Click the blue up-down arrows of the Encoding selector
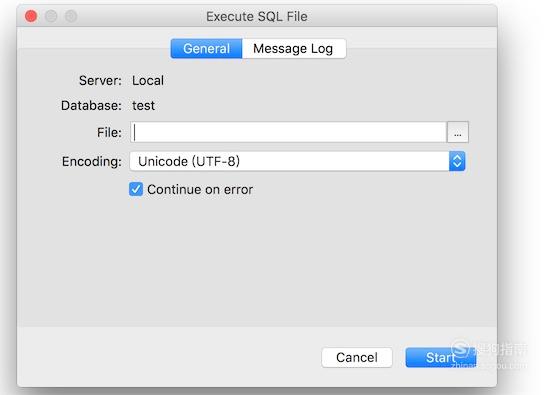Image resolution: width=551 pixels, height=395 pixels. [x=457, y=161]
